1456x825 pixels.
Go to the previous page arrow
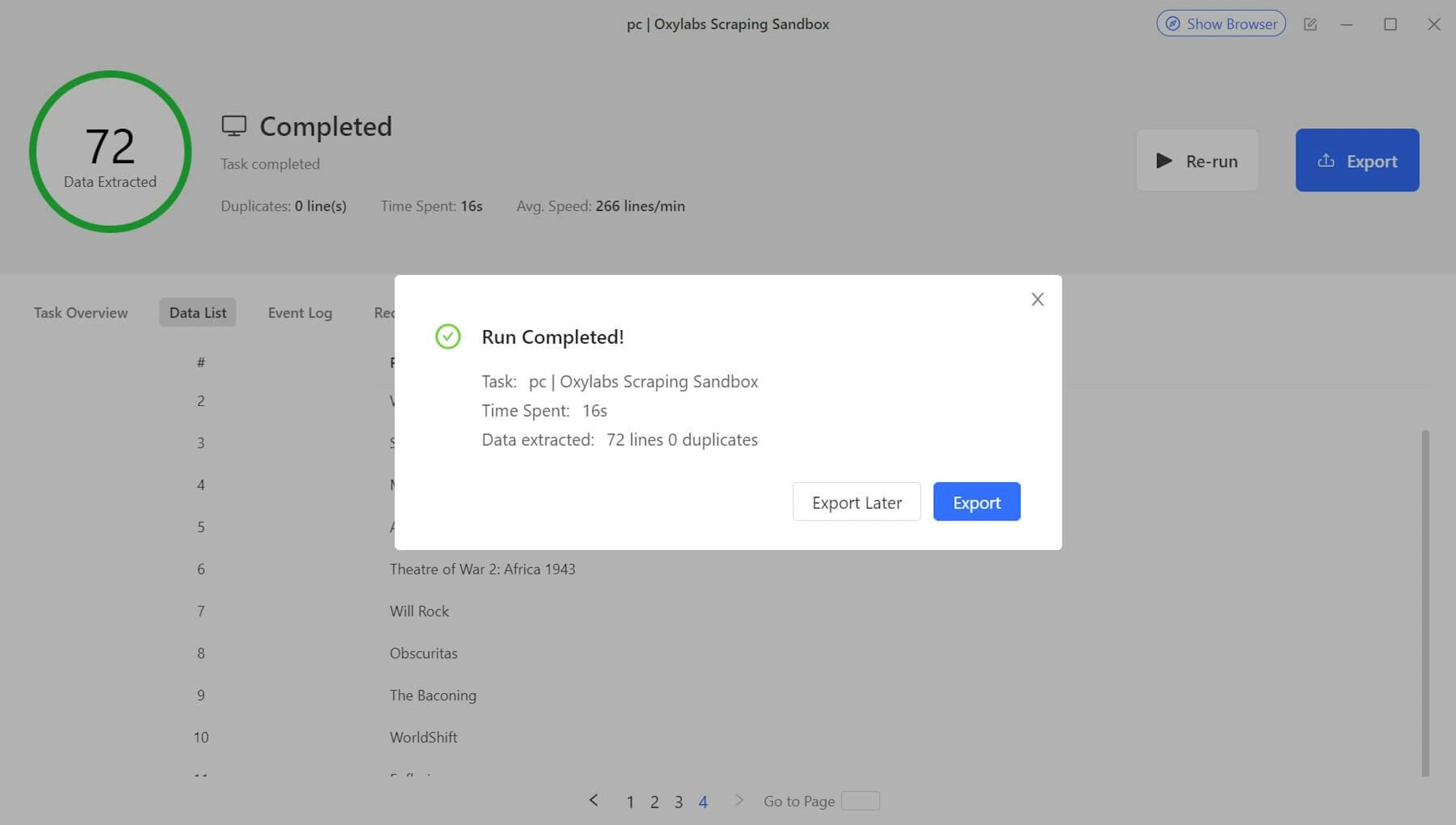(x=593, y=801)
